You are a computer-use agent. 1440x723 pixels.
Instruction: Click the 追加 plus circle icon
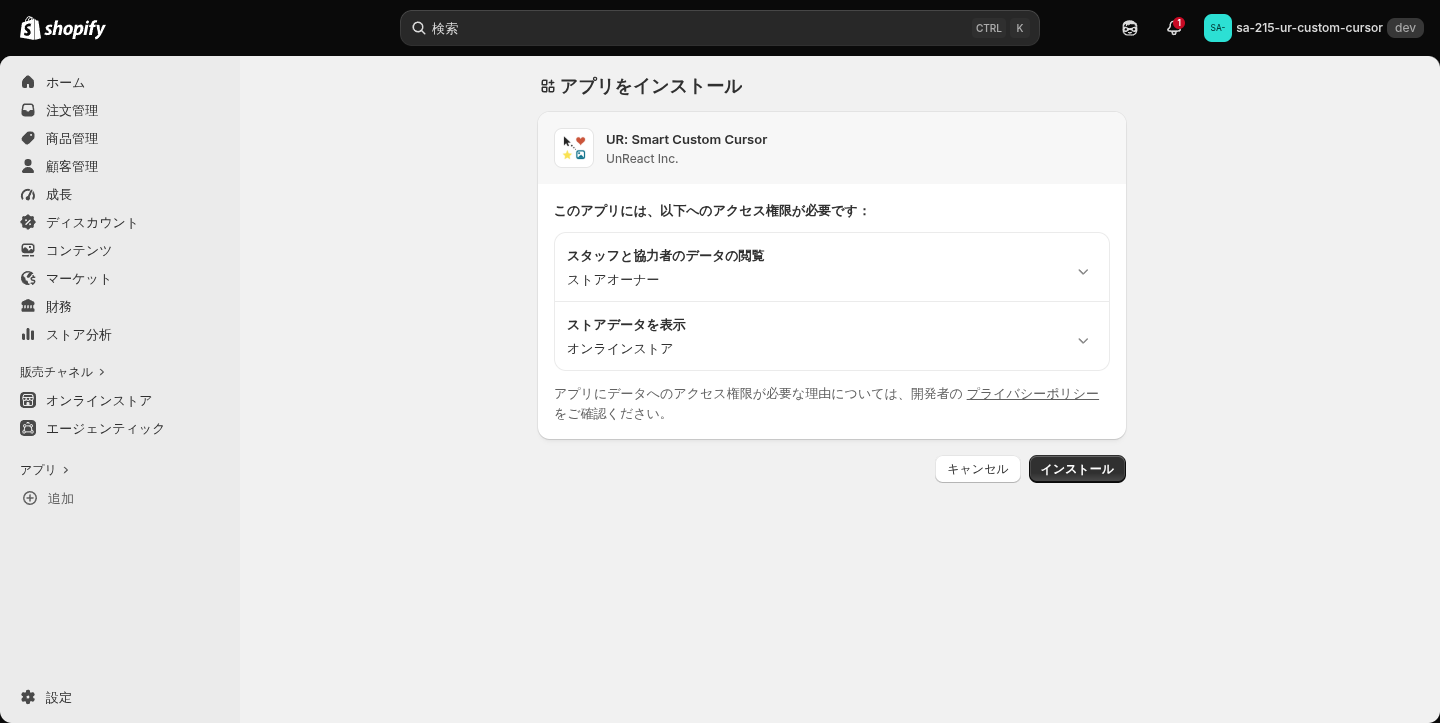30,498
